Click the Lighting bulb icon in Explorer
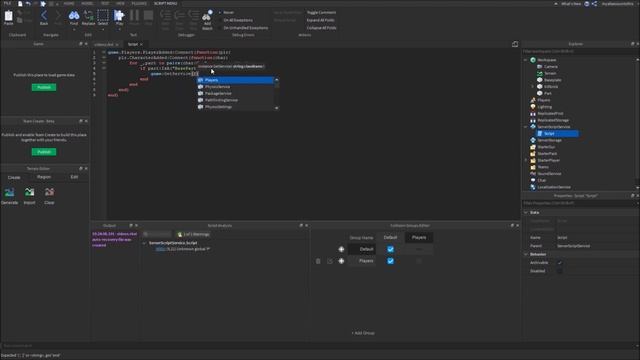640x360 pixels. [x=533, y=107]
